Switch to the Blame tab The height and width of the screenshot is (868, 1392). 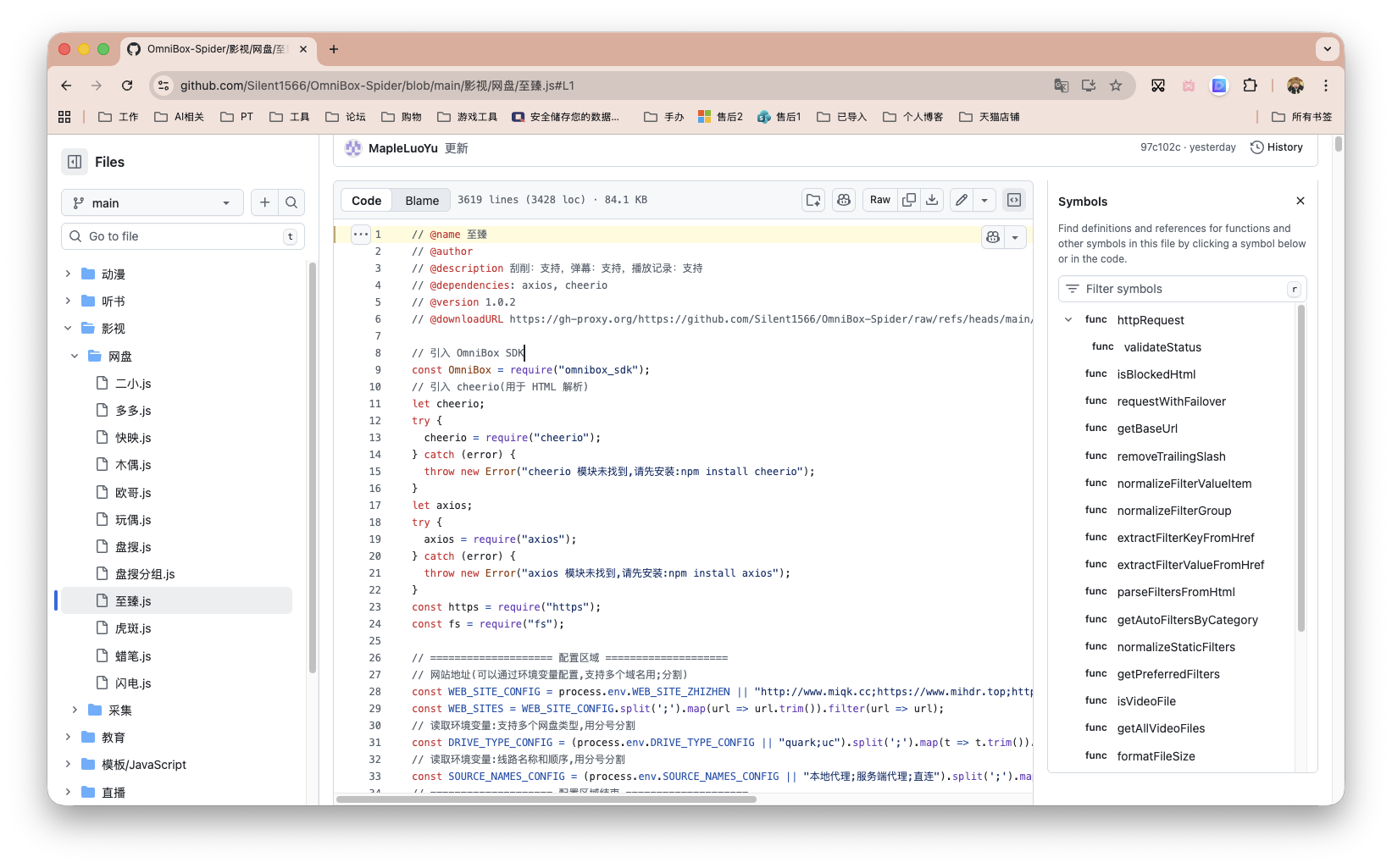click(x=422, y=201)
